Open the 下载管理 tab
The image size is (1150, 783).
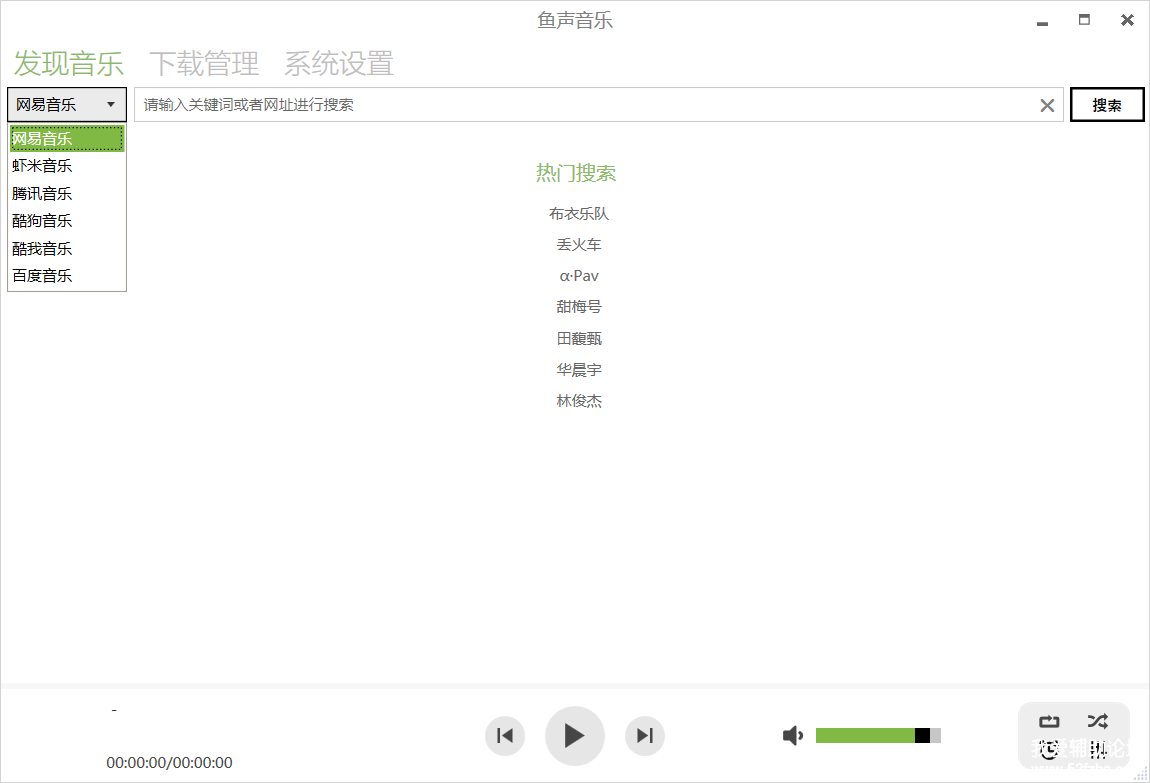pyautogui.click(x=204, y=63)
